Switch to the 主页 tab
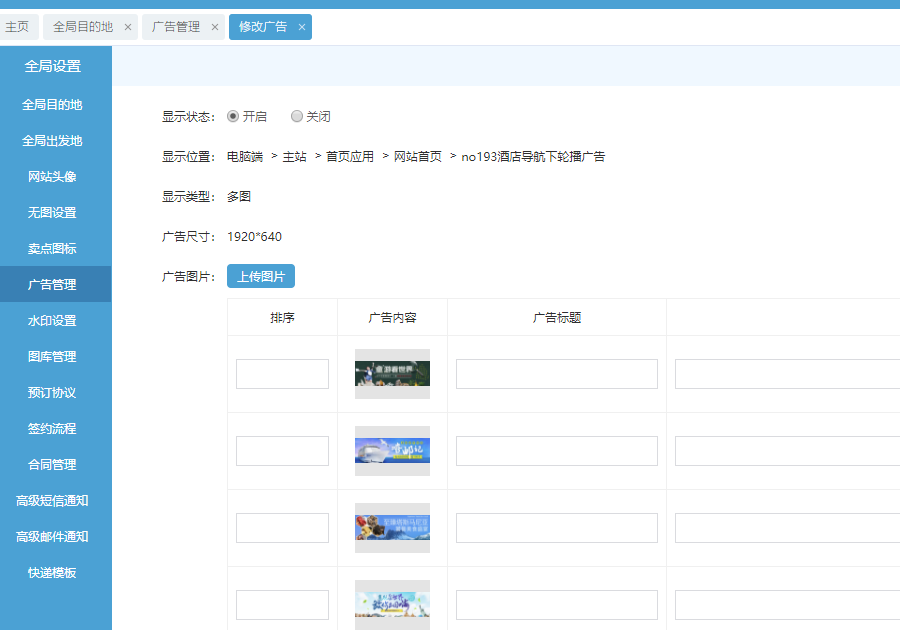The height and width of the screenshot is (630, 900). point(17,27)
